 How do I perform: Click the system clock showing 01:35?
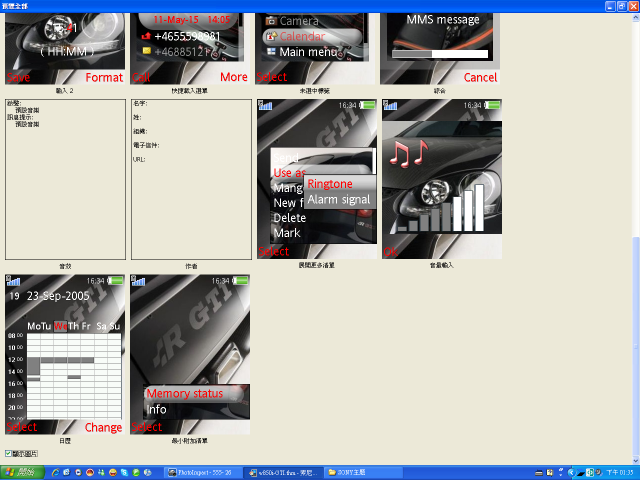coord(620,473)
